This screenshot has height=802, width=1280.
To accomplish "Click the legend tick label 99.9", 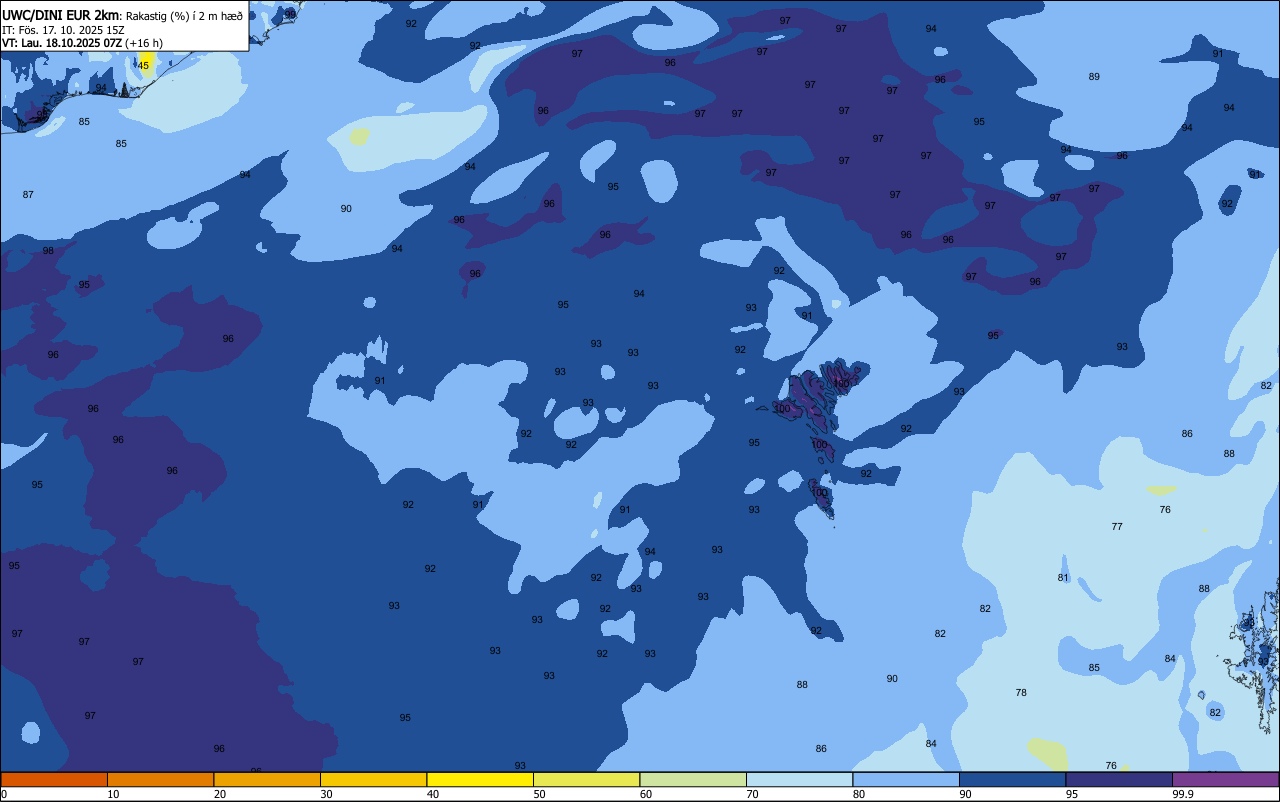I will click(1184, 794).
